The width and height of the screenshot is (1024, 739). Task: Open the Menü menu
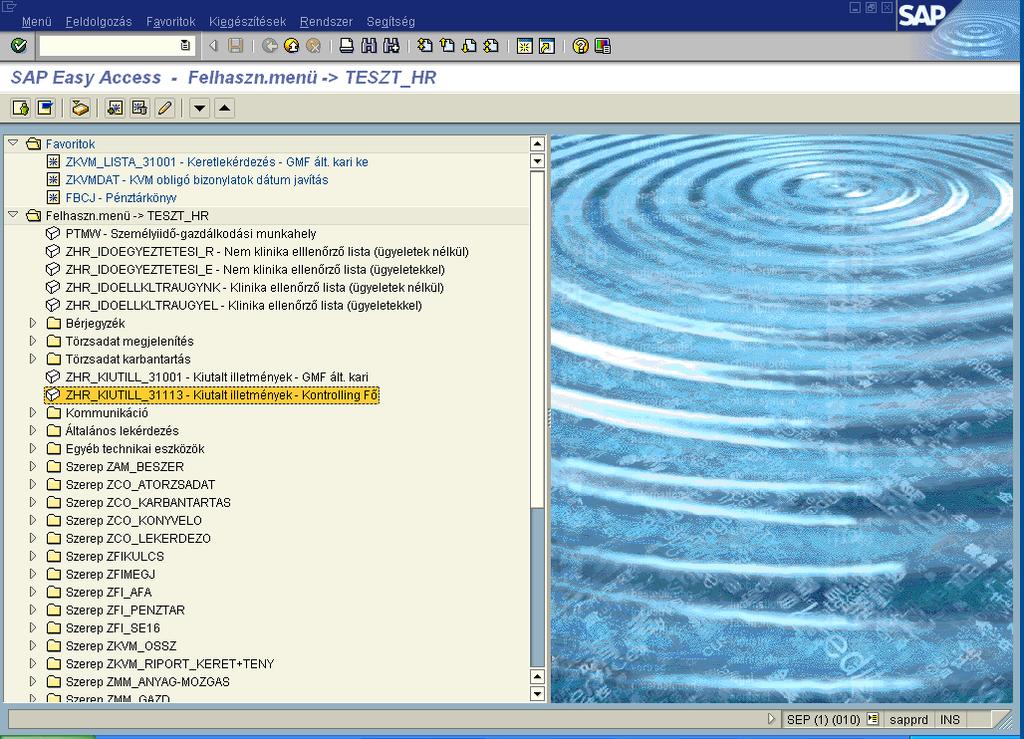[x=37, y=22]
